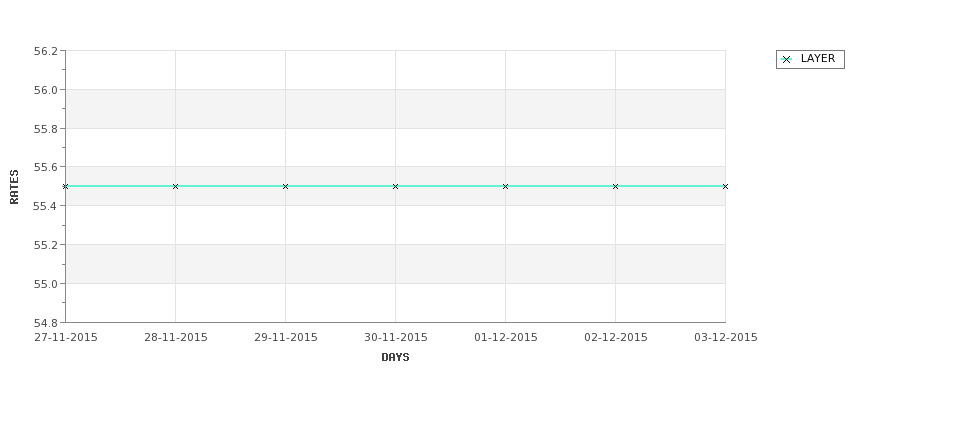The height and width of the screenshot is (429, 975).
Task: Select the data point at 29-11-2015
Action: coord(285,186)
